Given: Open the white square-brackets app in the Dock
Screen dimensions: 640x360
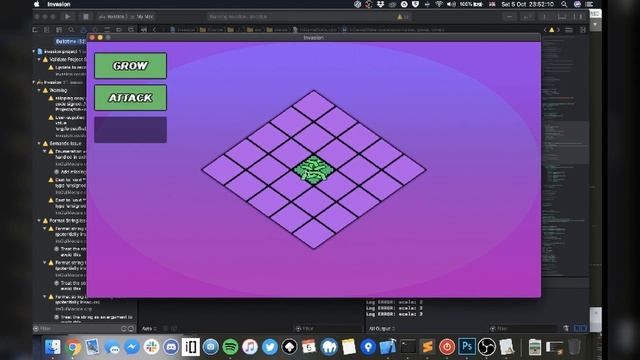Looking at the screenshot, I should pos(191,347).
